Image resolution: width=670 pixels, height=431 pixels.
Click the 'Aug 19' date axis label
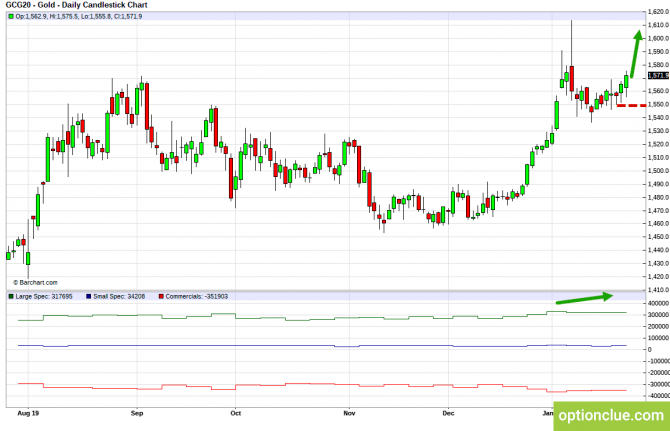click(x=28, y=413)
